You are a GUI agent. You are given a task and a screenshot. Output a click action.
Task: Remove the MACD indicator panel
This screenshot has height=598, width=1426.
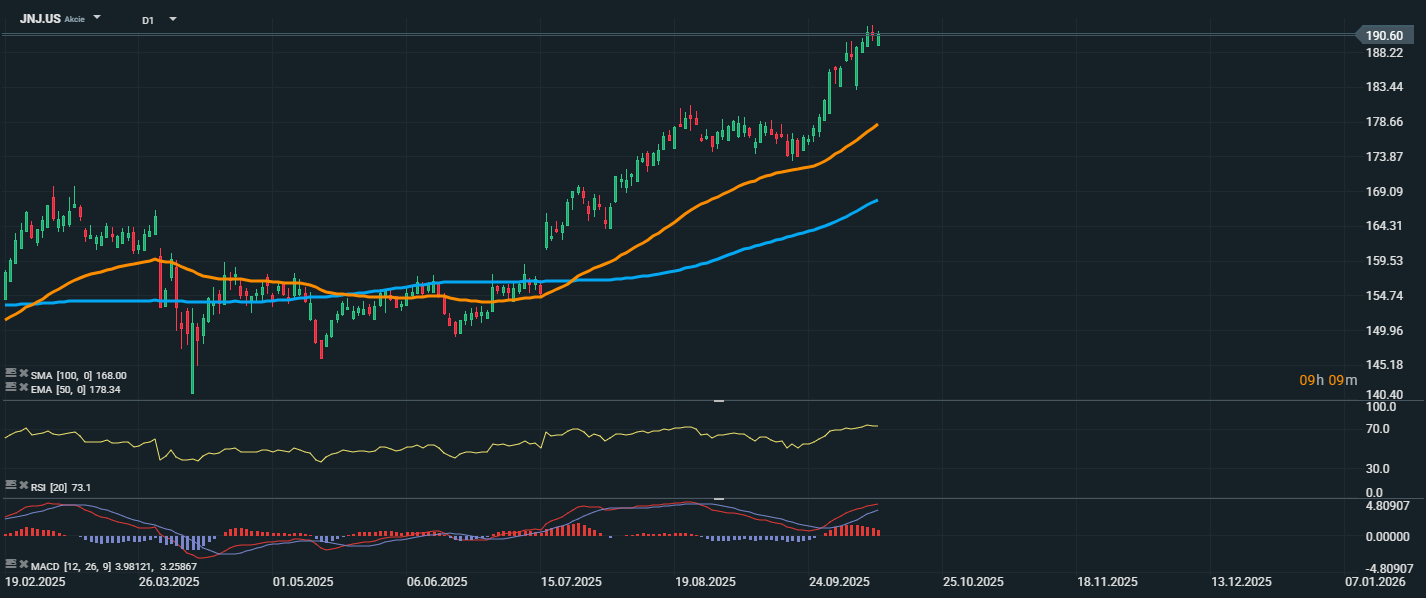[23, 565]
